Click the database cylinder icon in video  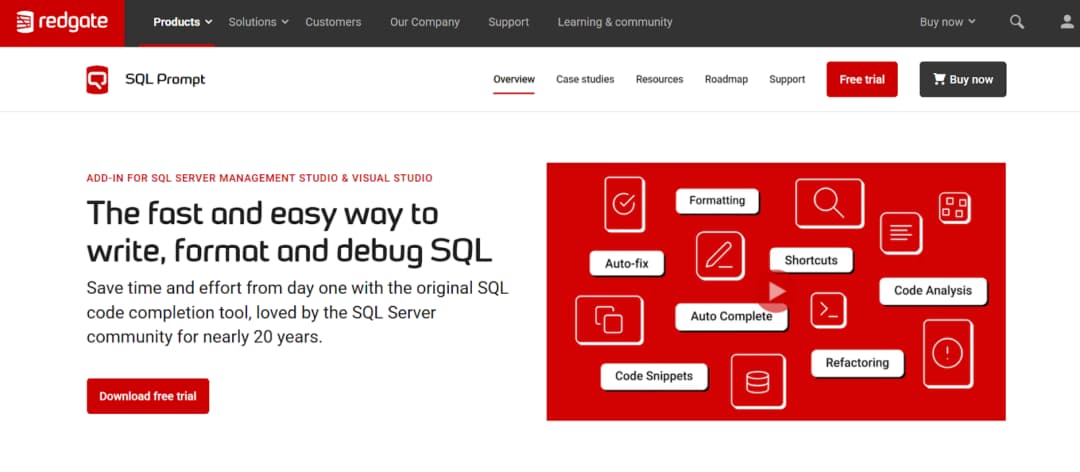tap(758, 381)
